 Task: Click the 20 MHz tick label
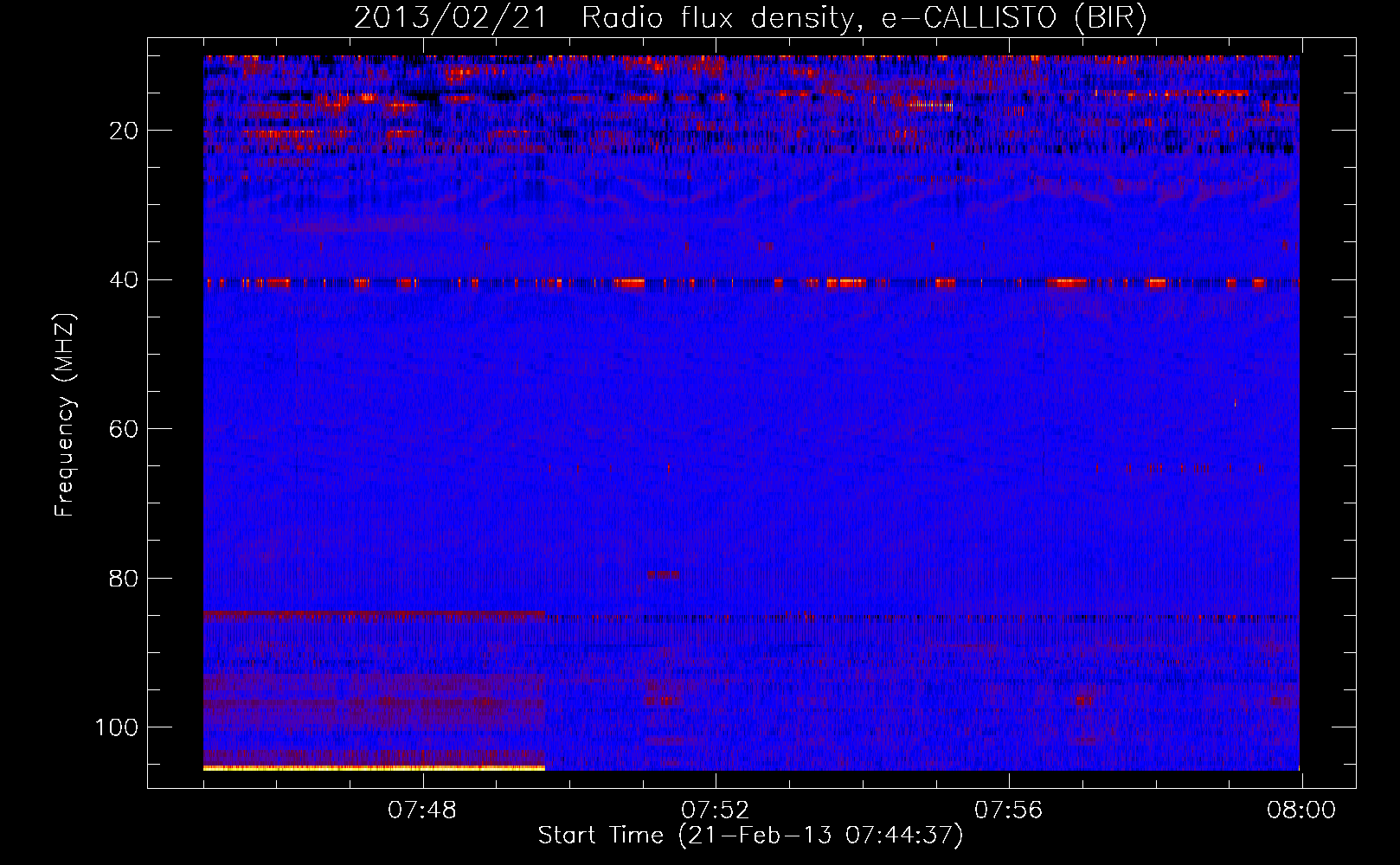[125, 131]
